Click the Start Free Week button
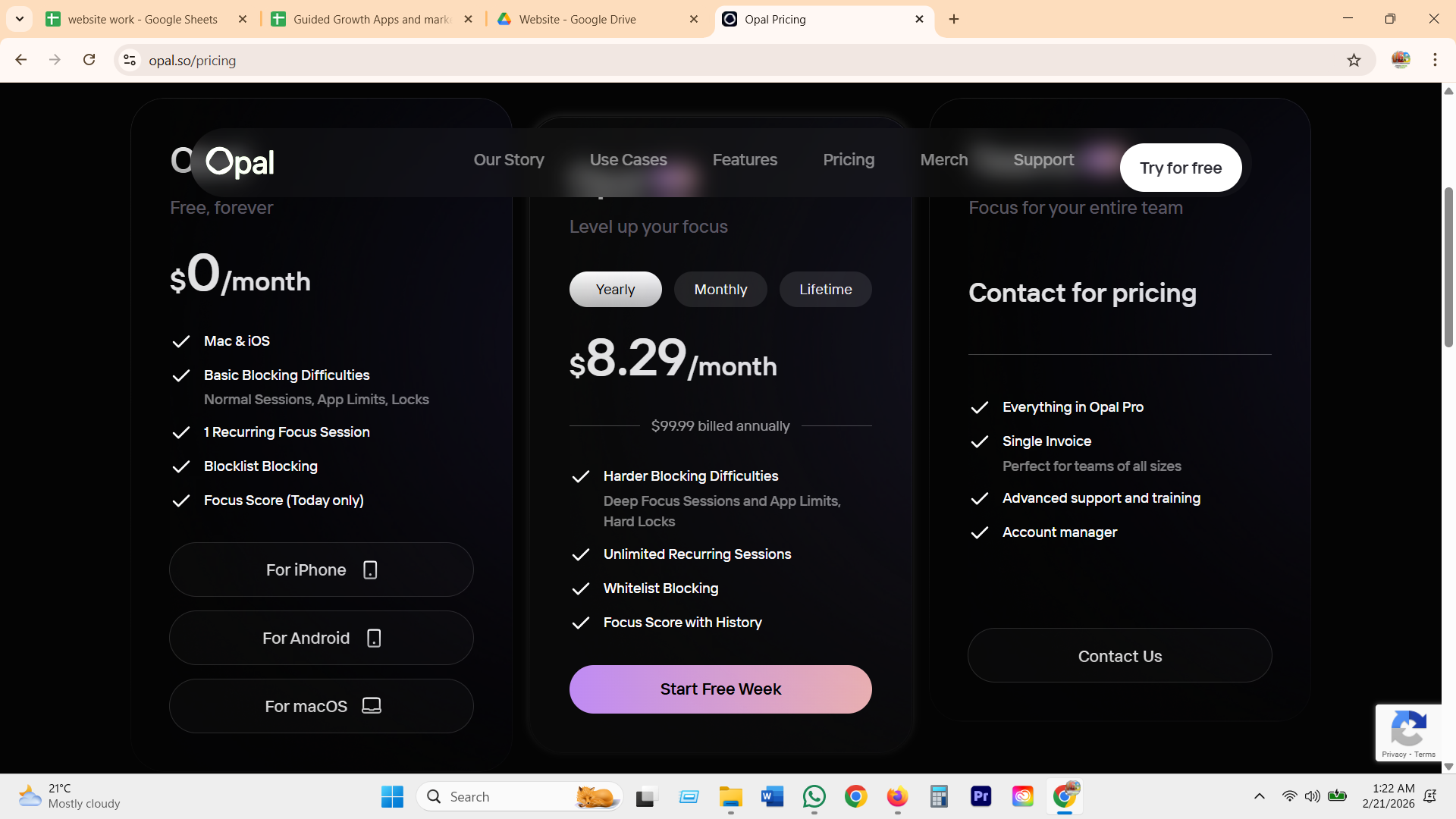The height and width of the screenshot is (819, 1456). [720, 689]
